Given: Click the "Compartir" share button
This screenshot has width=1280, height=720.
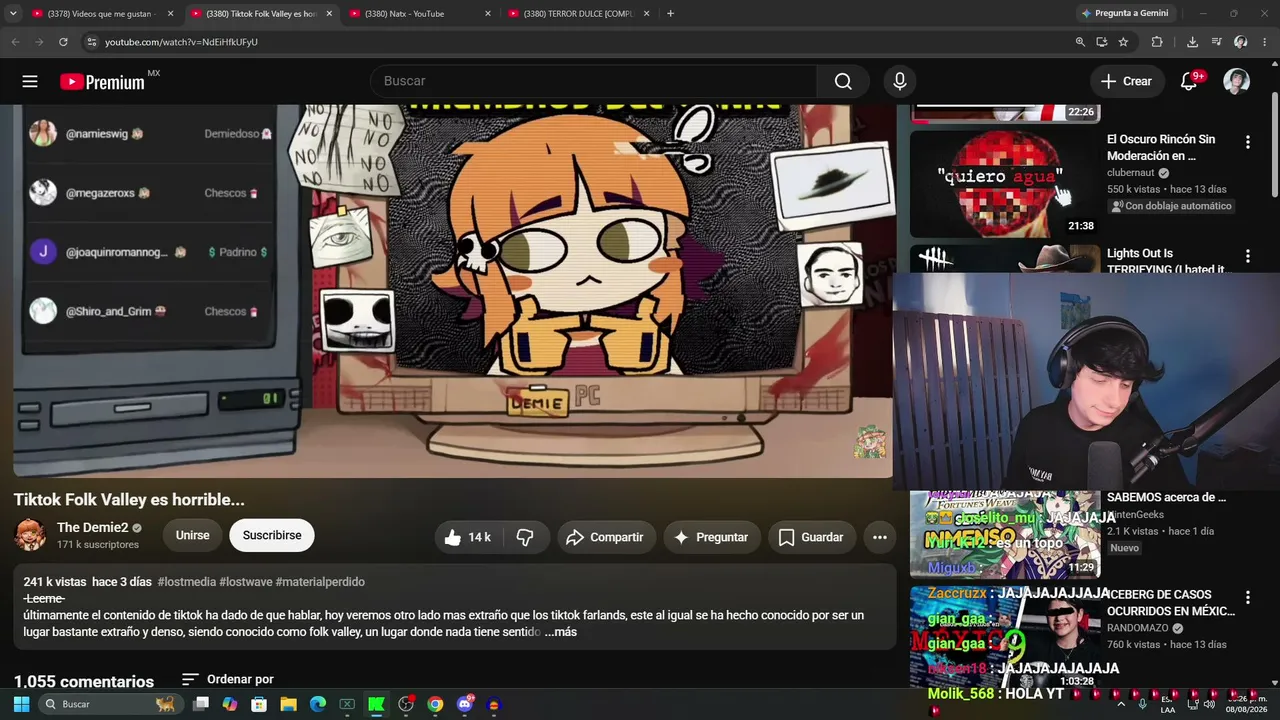Looking at the screenshot, I should point(605,537).
